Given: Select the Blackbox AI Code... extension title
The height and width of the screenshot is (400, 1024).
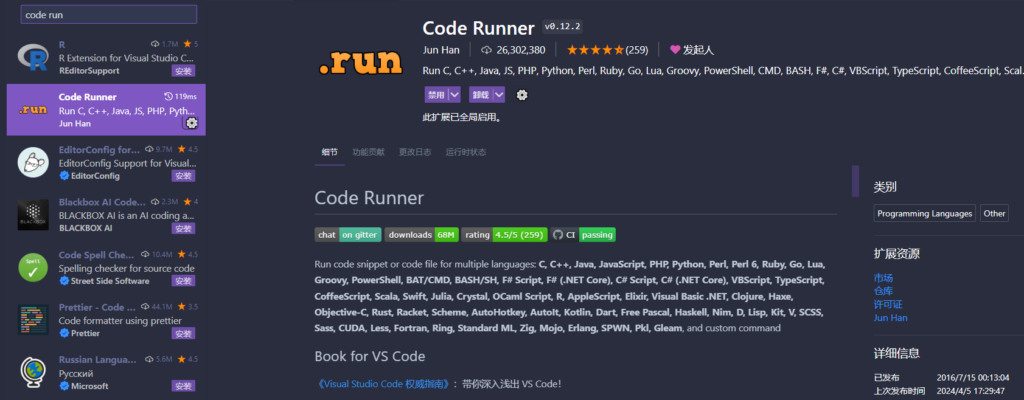Looking at the screenshot, I should (102, 202).
